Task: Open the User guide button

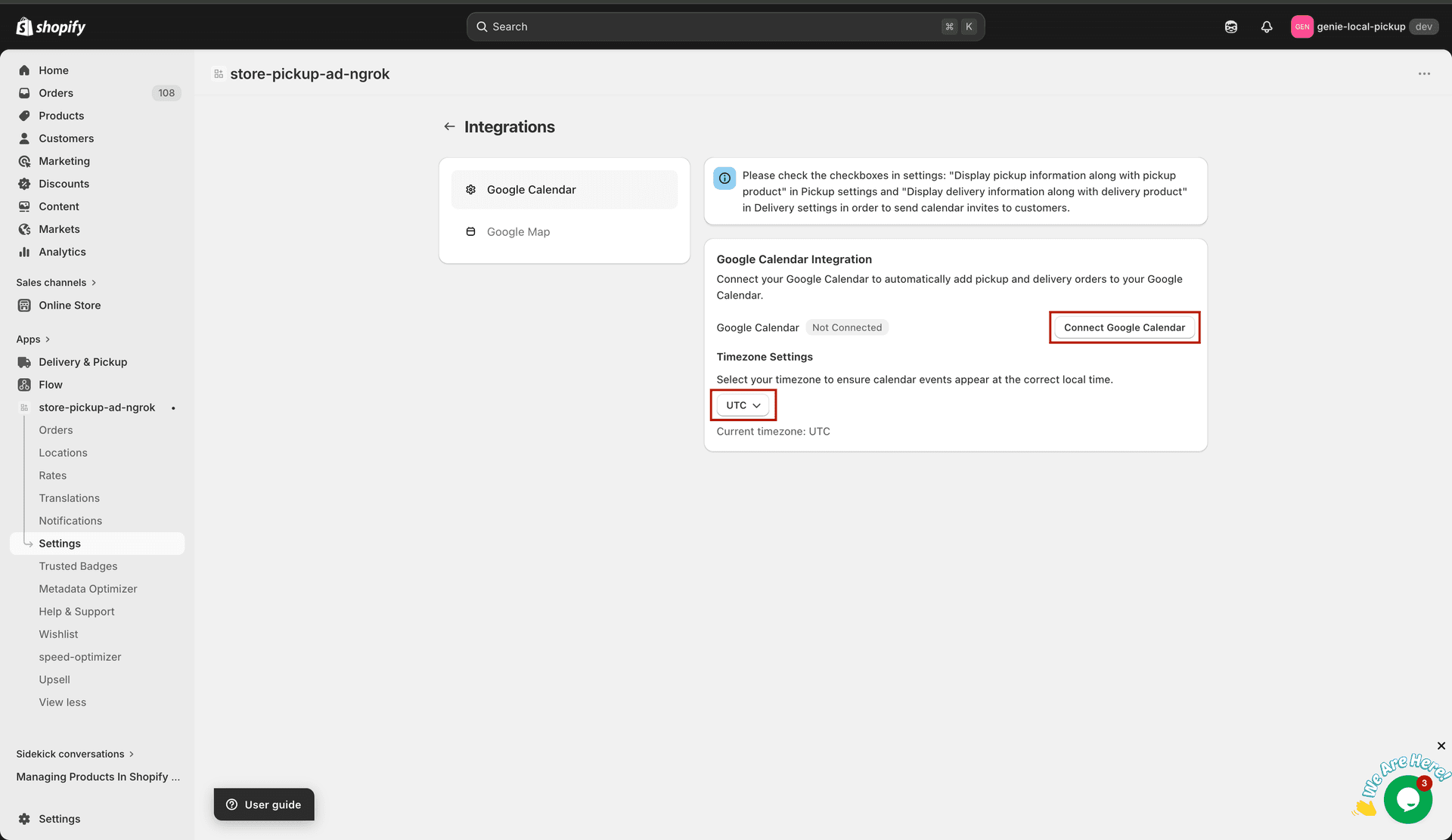Action: tap(264, 804)
